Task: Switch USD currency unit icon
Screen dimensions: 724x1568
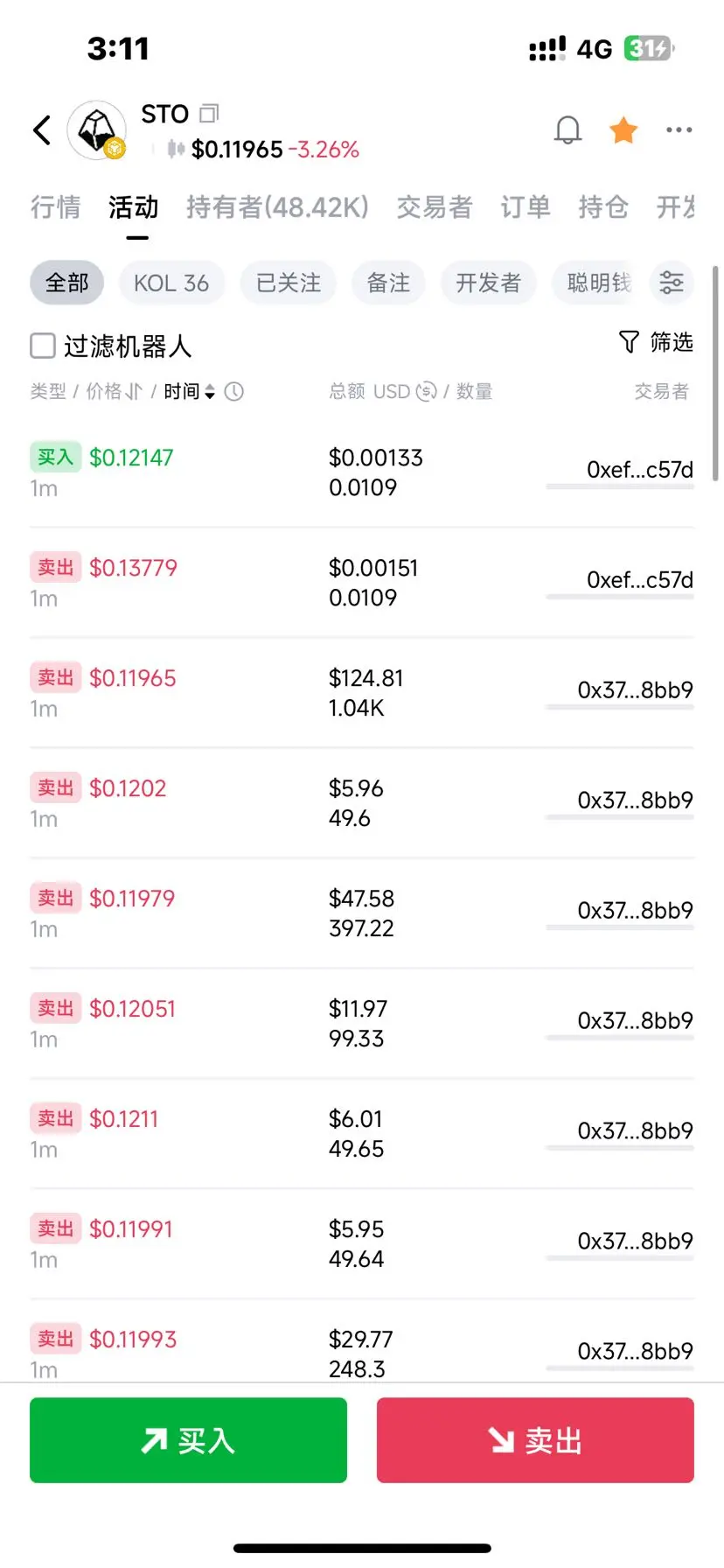Action: pyautogui.click(x=426, y=391)
